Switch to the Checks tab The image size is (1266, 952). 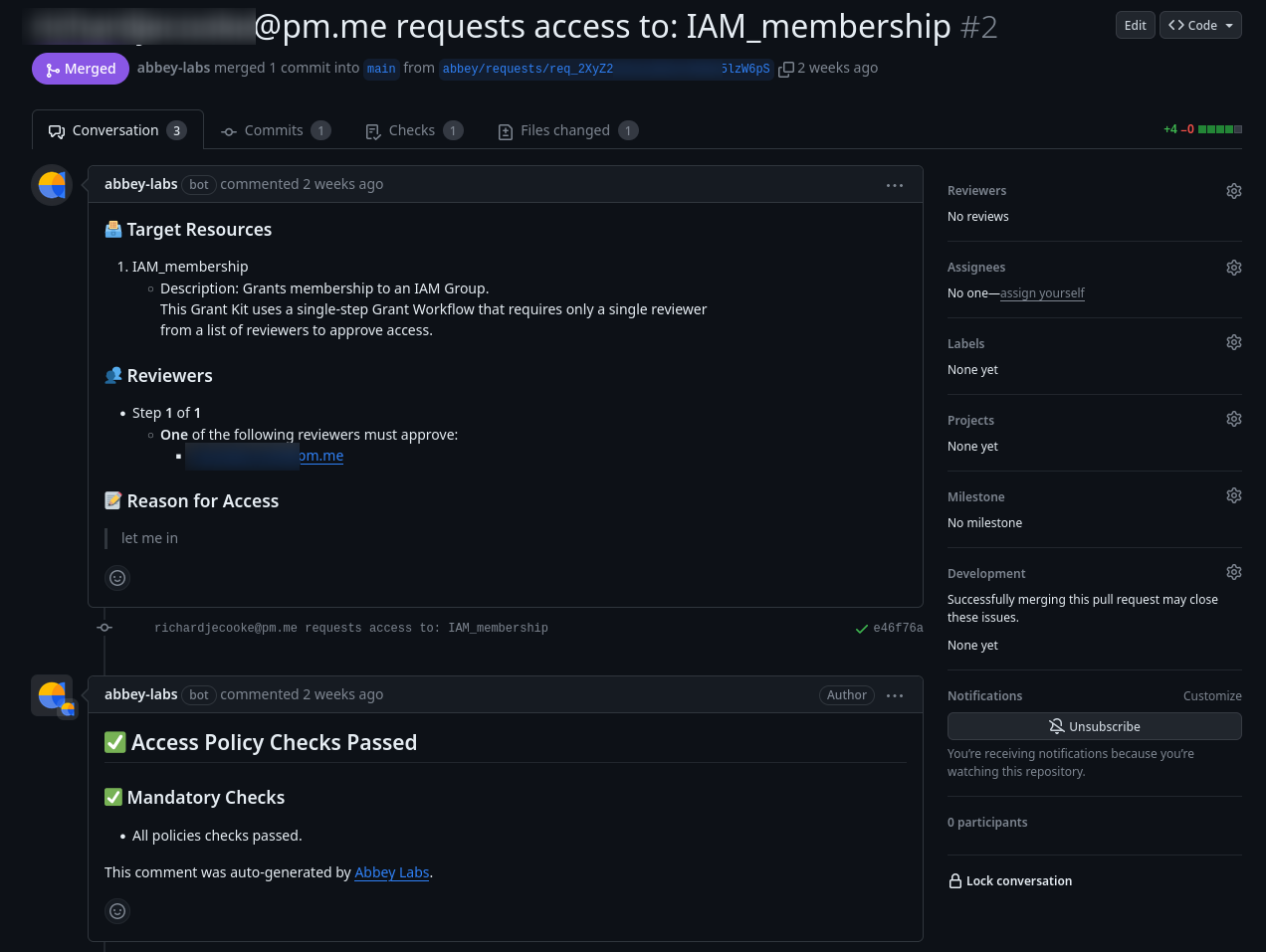[414, 130]
